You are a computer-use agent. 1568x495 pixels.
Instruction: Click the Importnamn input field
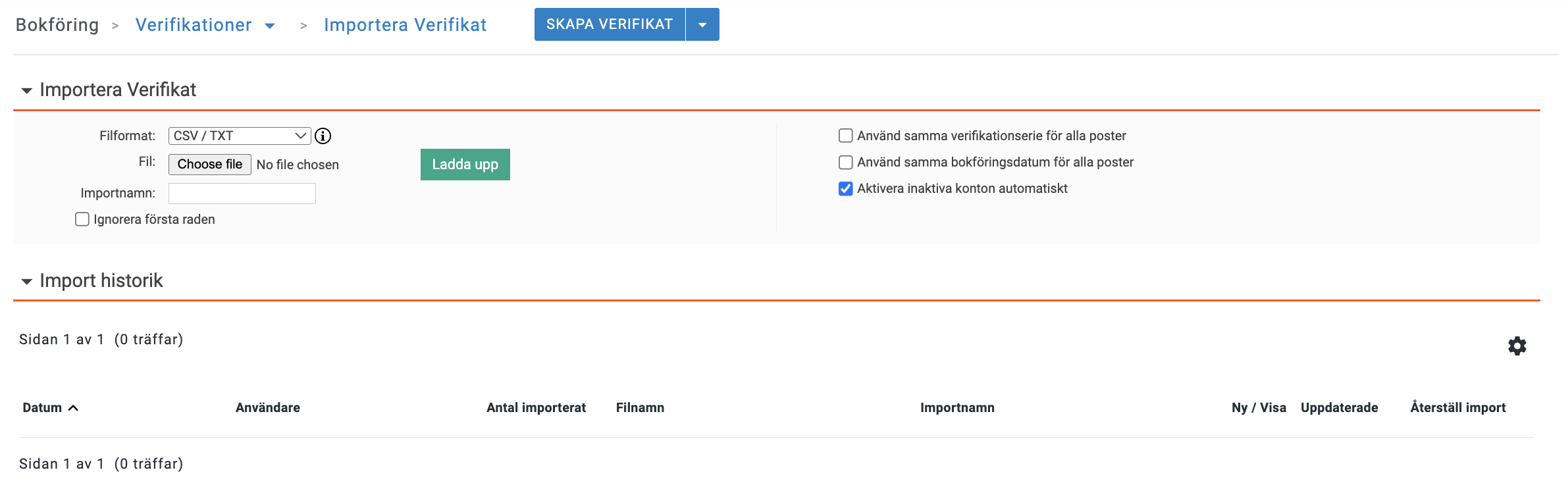242,193
